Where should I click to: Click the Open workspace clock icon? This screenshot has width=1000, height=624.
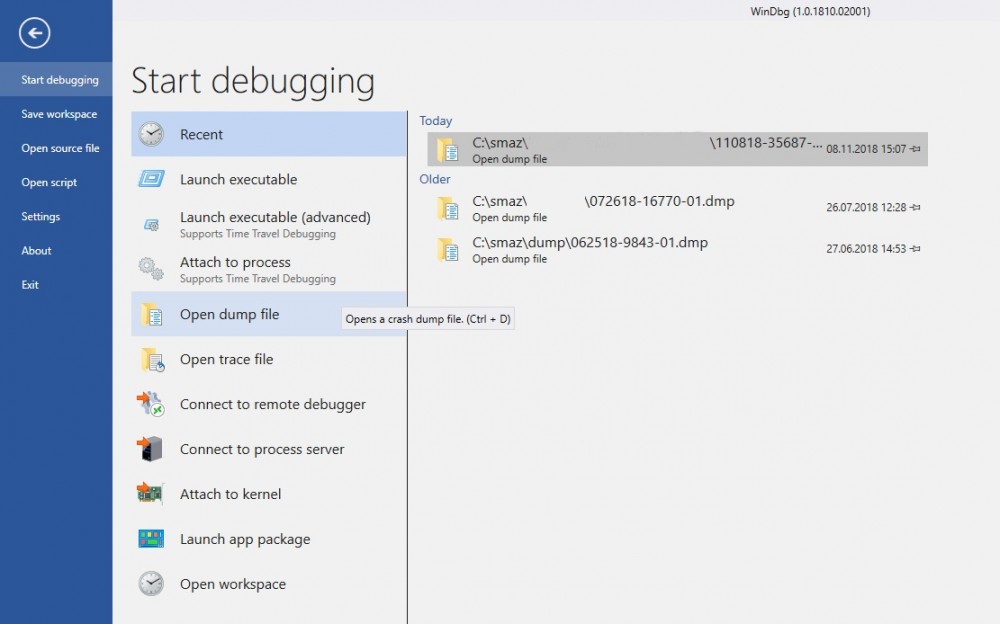pyautogui.click(x=151, y=584)
